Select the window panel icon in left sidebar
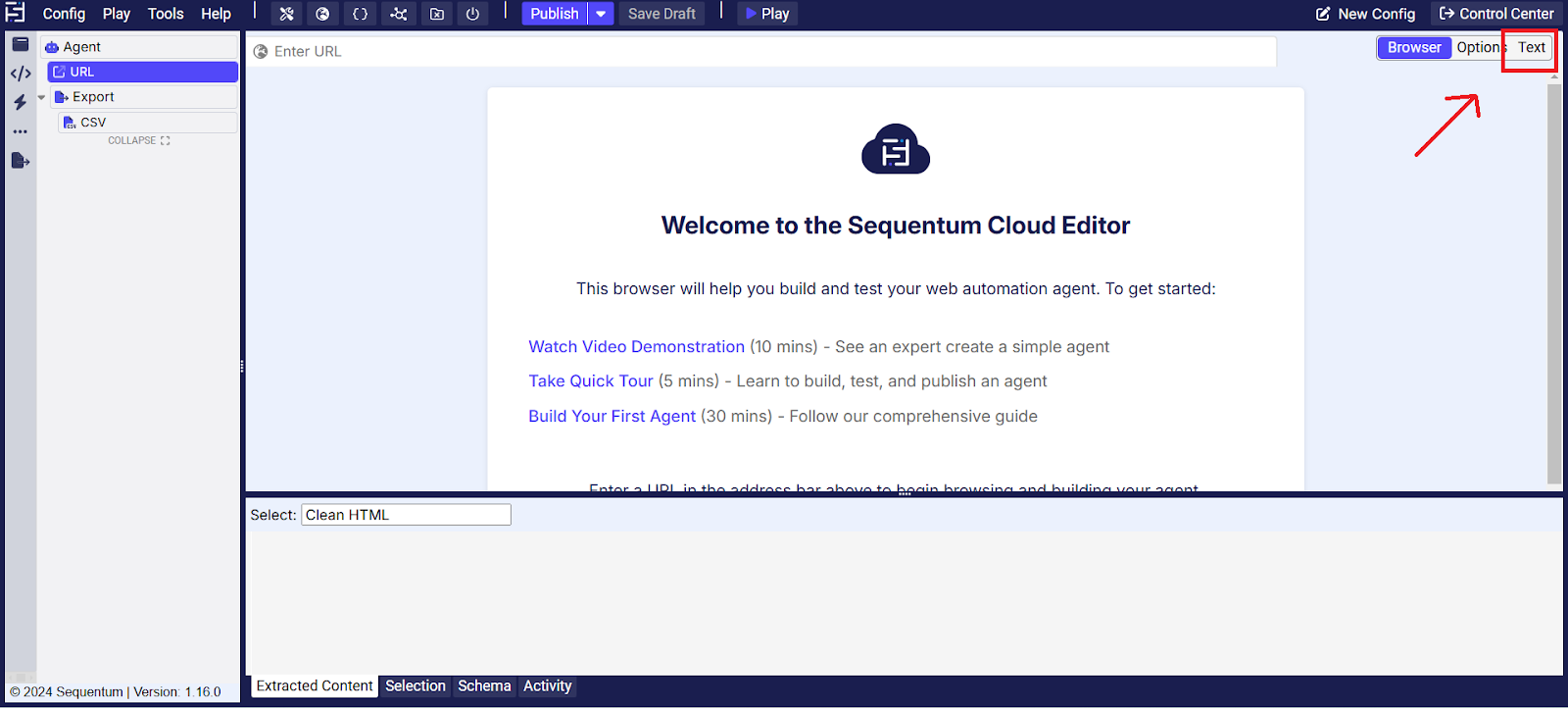1568x708 pixels. [x=21, y=44]
